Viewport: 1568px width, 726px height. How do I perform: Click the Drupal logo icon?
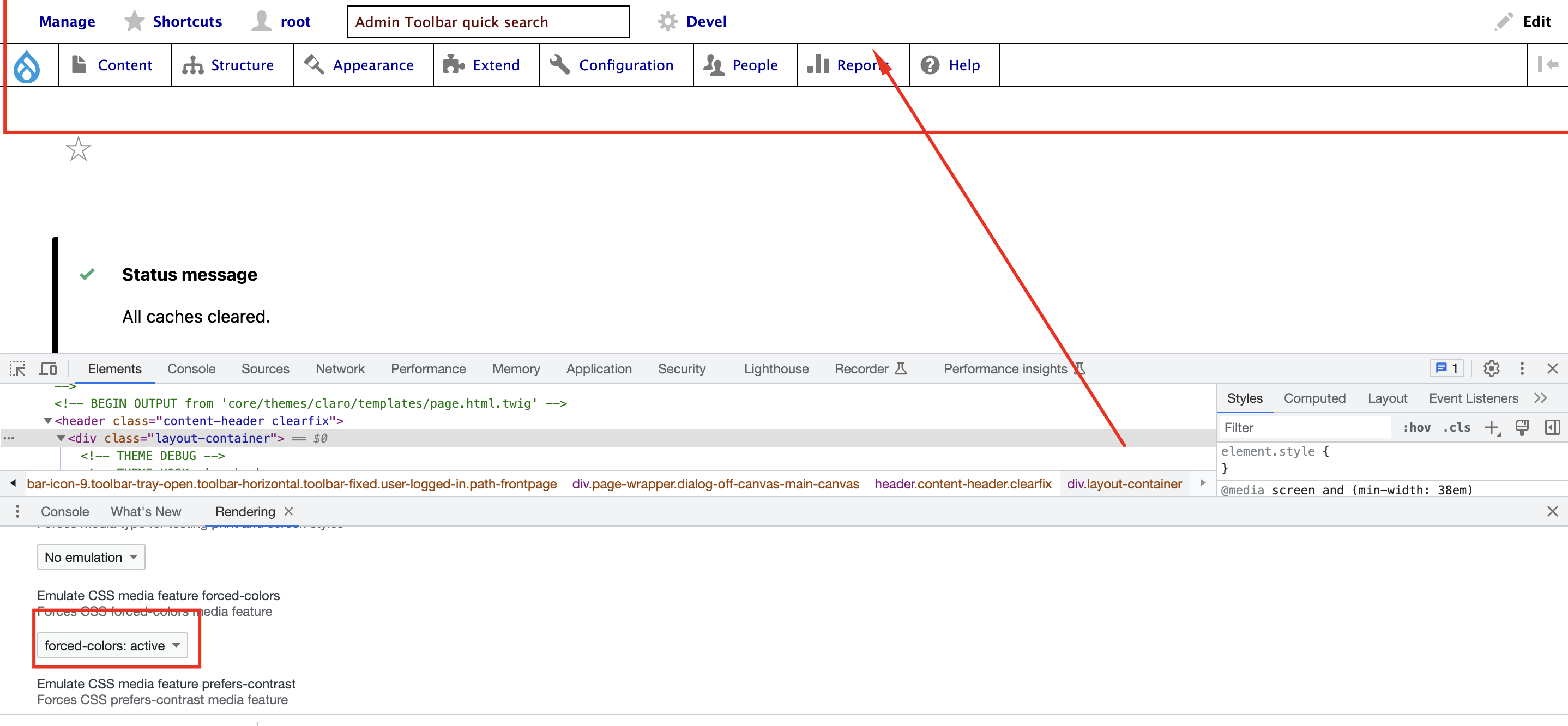(x=26, y=65)
